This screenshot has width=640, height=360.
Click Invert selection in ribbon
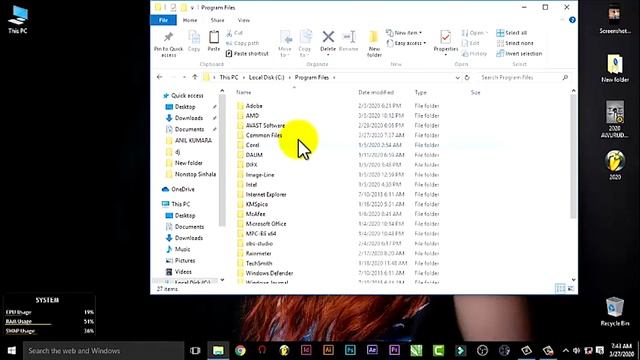point(519,53)
